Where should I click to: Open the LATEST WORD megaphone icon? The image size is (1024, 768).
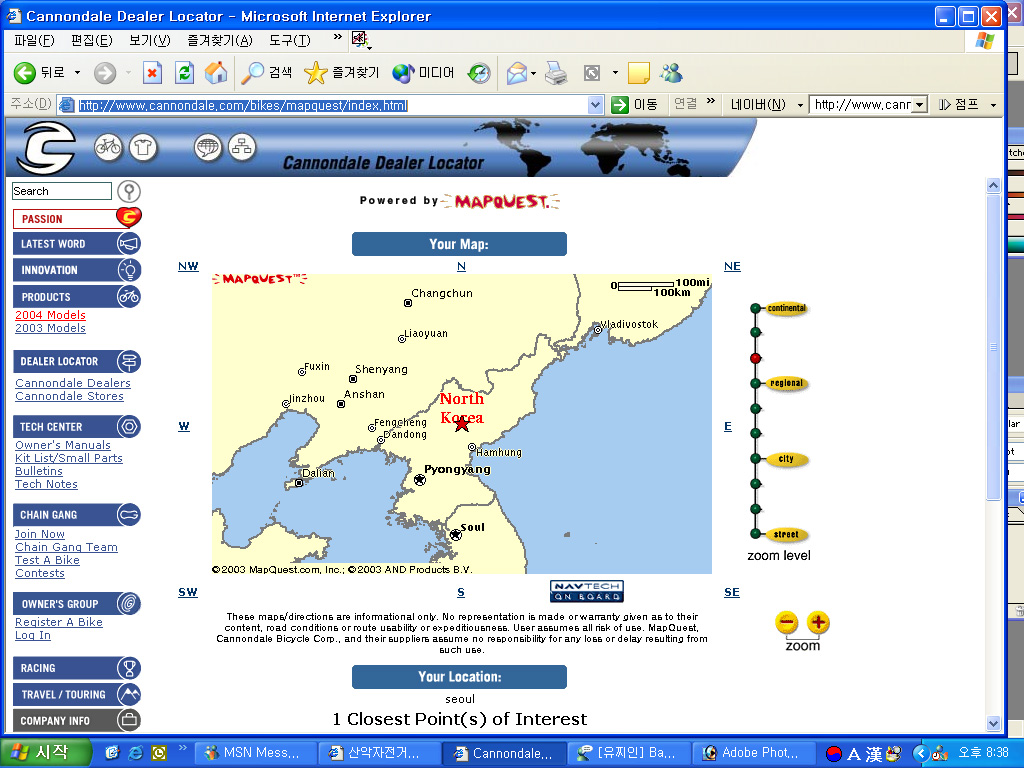pyautogui.click(x=129, y=244)
